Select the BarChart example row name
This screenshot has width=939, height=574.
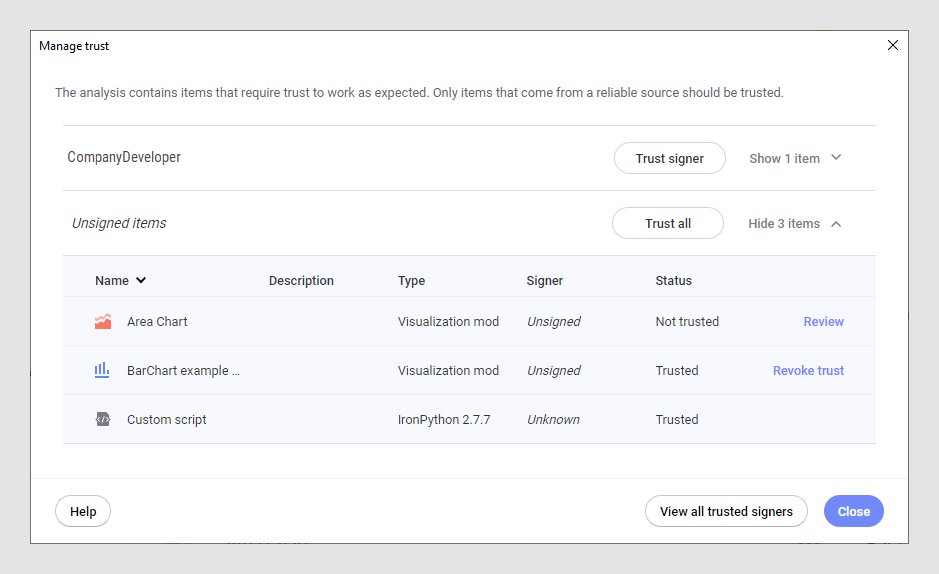point(183,371)
